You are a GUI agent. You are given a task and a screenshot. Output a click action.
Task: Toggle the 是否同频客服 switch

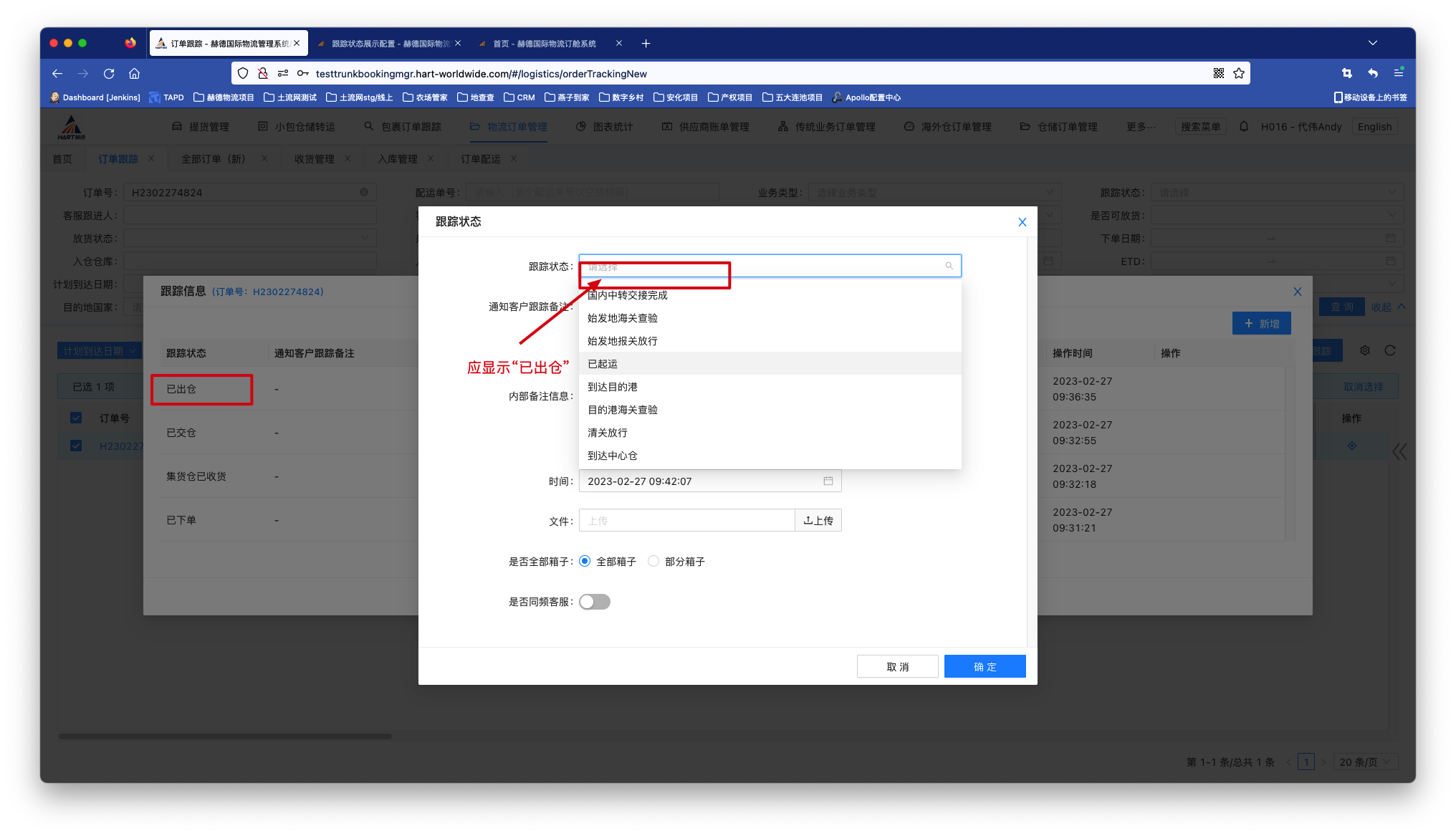point(595,602)
